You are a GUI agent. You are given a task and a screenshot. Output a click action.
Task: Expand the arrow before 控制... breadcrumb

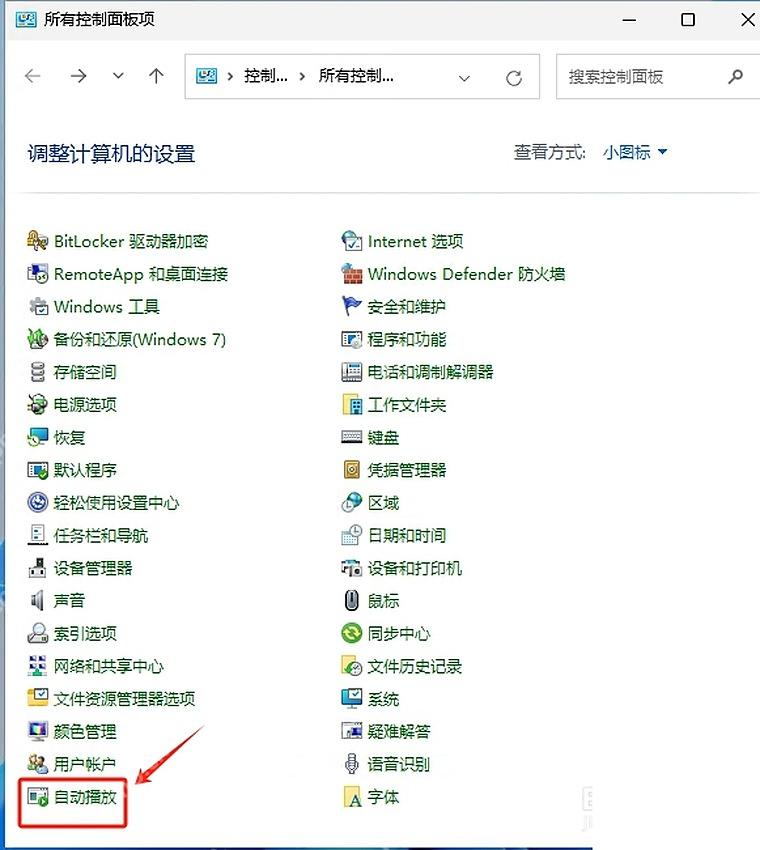click(230, 76)
